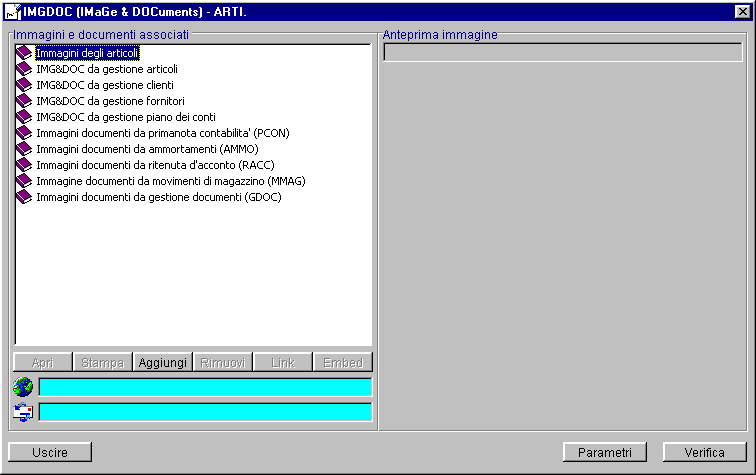Select Immagine documenti da movimenti di magazzino (MMAG)
Image resolution: width=756 pixels, height=475 pixels.
click(x=170, y=181)
